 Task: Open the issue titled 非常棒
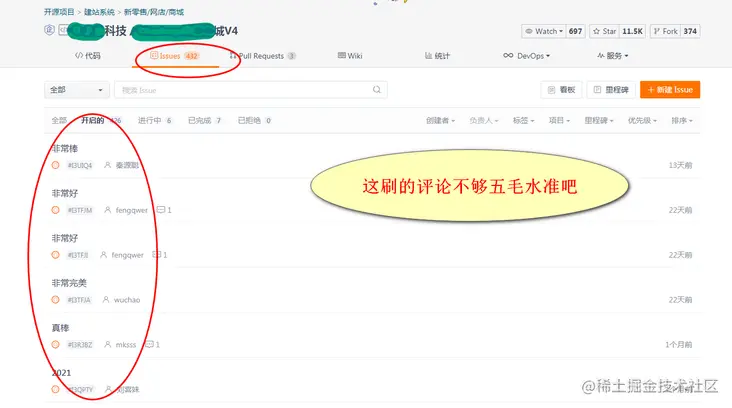point(65,148)
